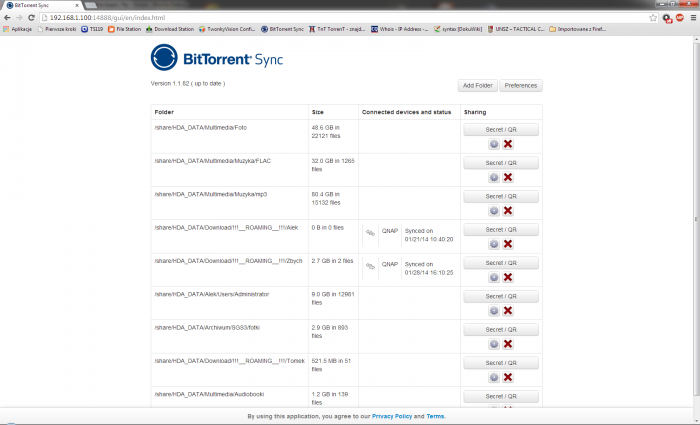Open the Importowane z Firef... bookmarks folder

(x=577, y=29)
